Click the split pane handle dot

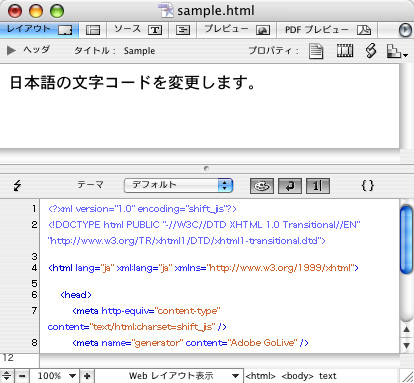206,168
